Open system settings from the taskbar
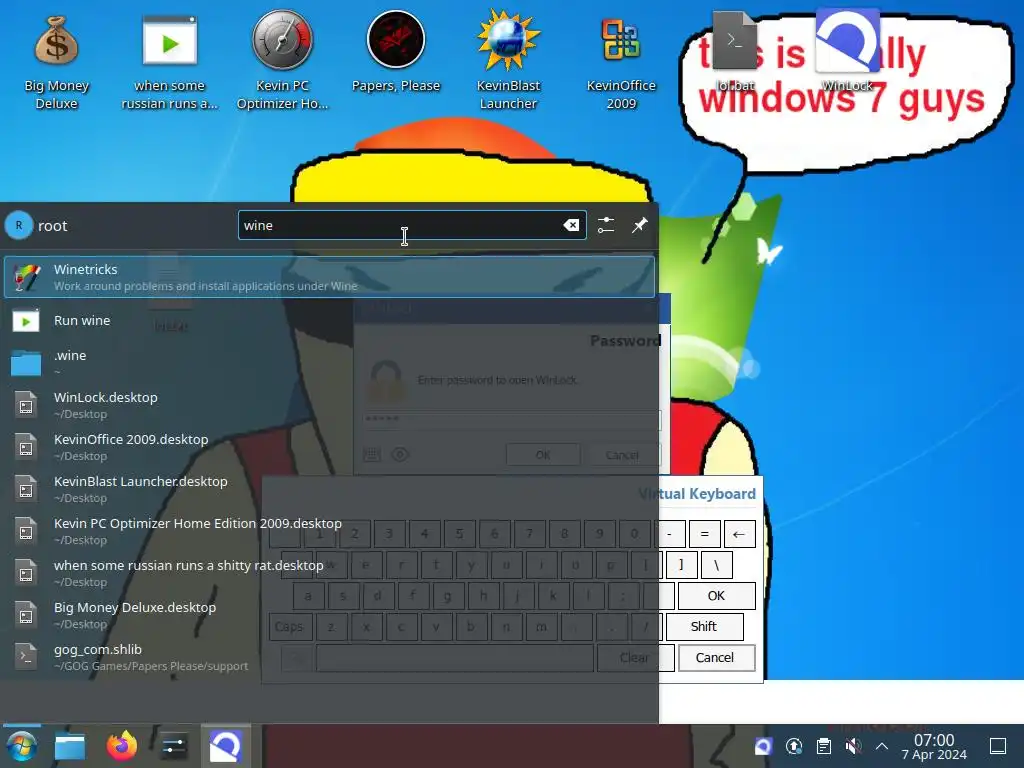Viewport: 1024px width, 768px height. tap(174, 746)
